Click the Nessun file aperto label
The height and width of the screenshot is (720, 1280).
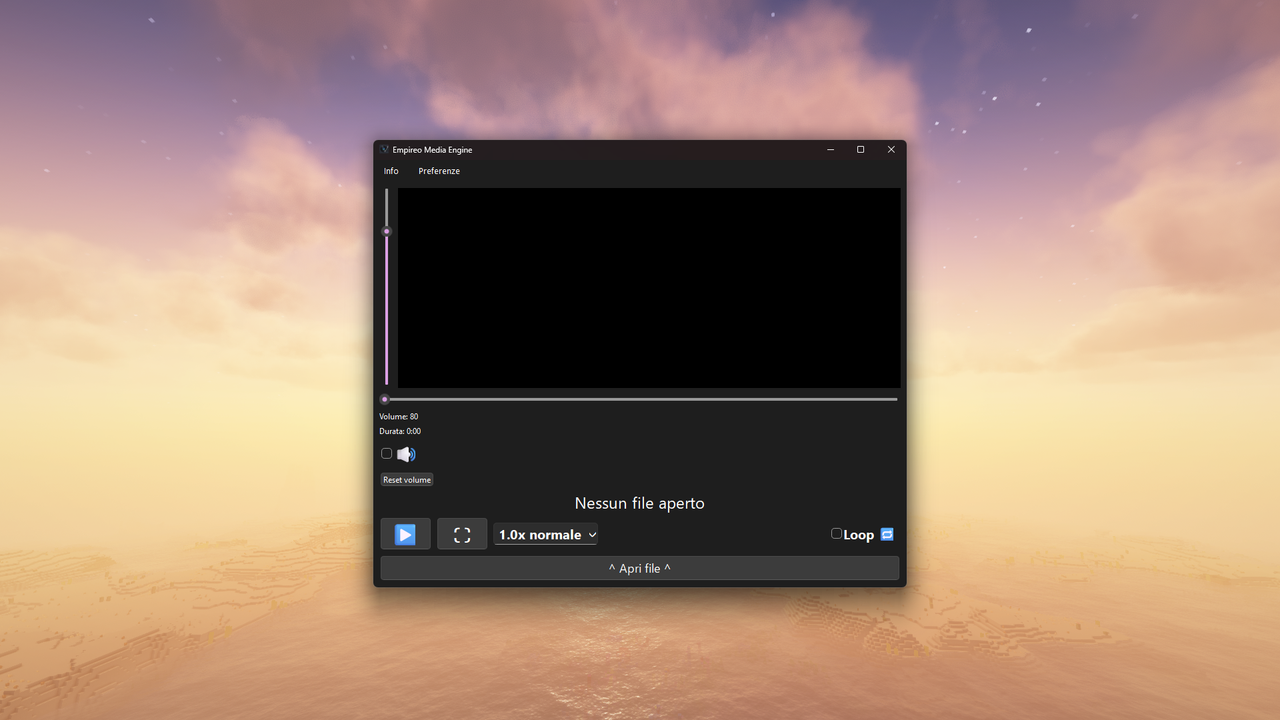coord(640,503)
